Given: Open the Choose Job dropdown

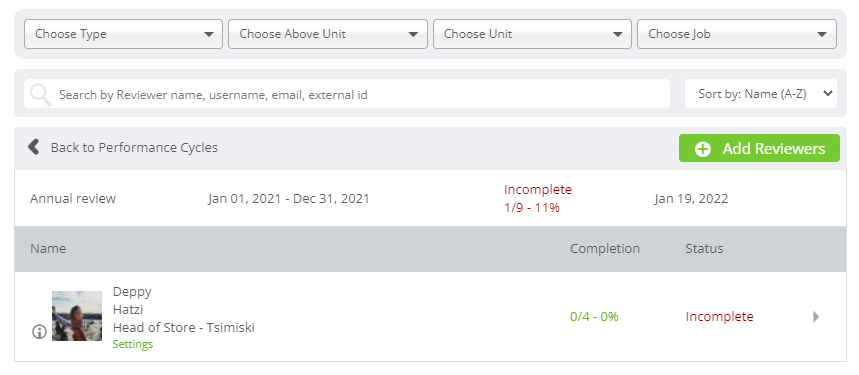Looking at the screenshot, I should 737,34.
